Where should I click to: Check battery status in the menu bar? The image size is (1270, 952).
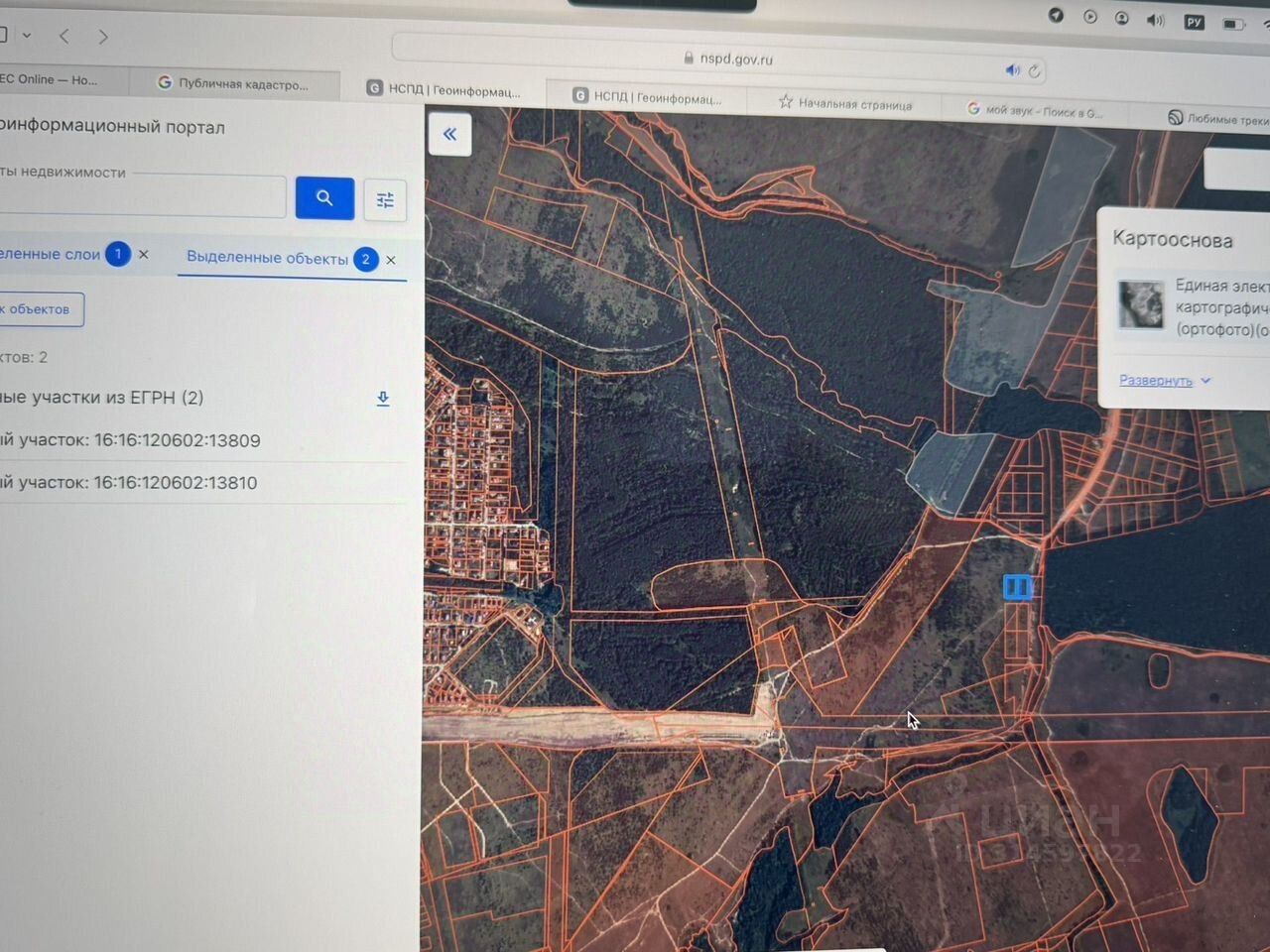pos(1234,24)
